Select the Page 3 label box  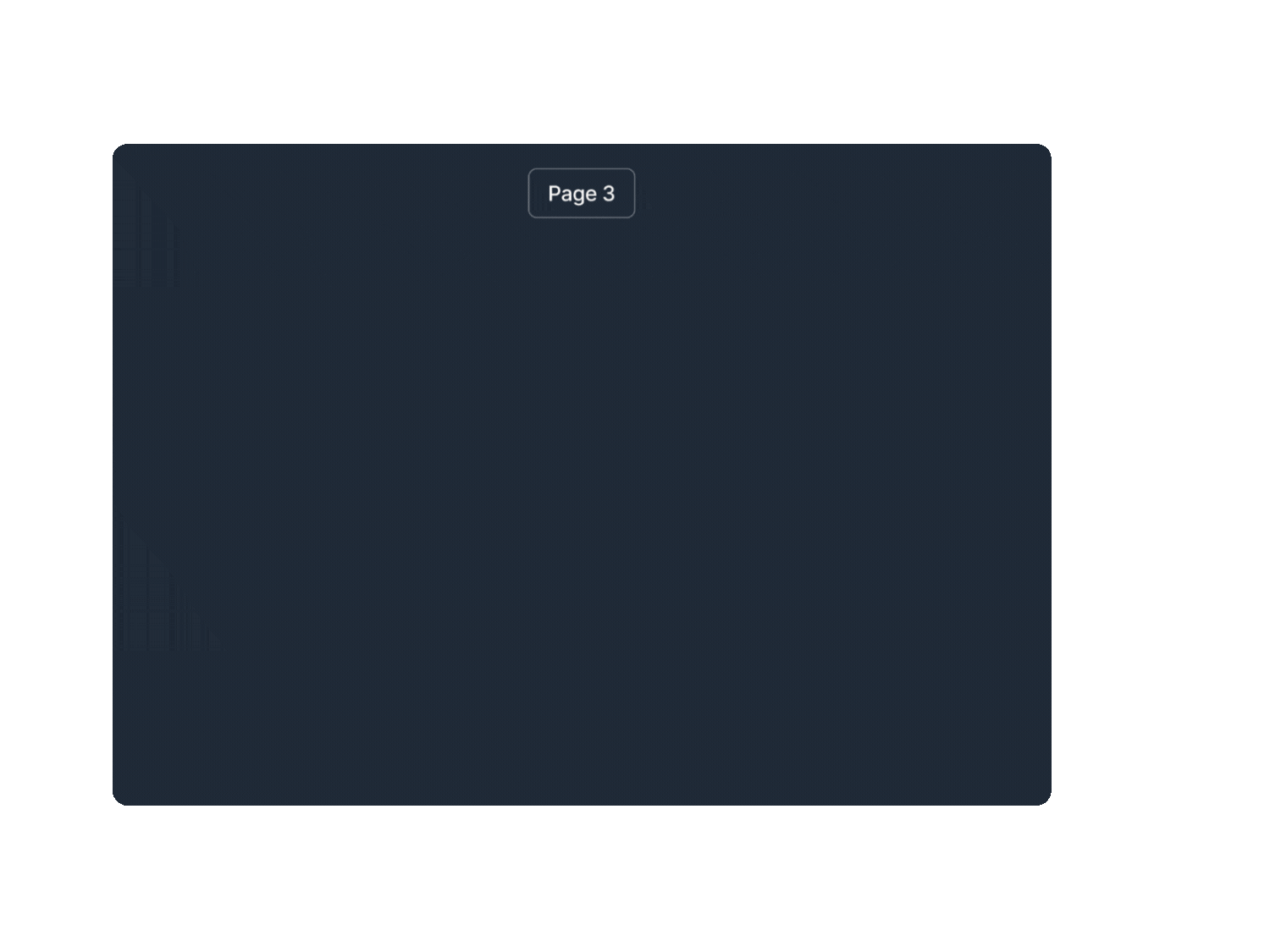tap(582, 193)
